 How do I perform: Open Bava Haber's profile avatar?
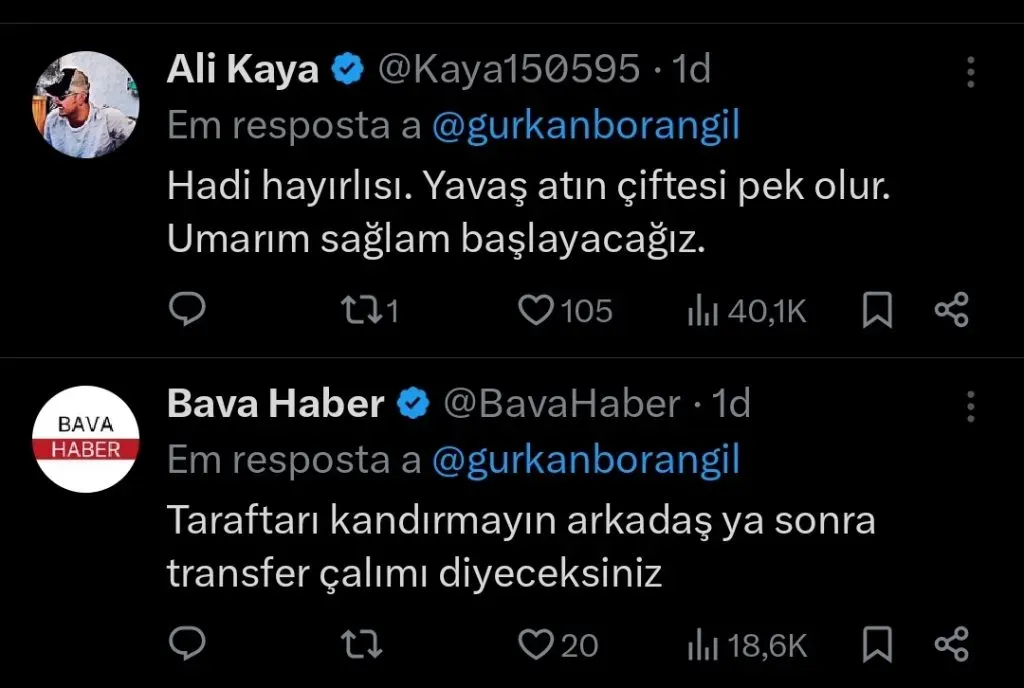pos(86,439)
